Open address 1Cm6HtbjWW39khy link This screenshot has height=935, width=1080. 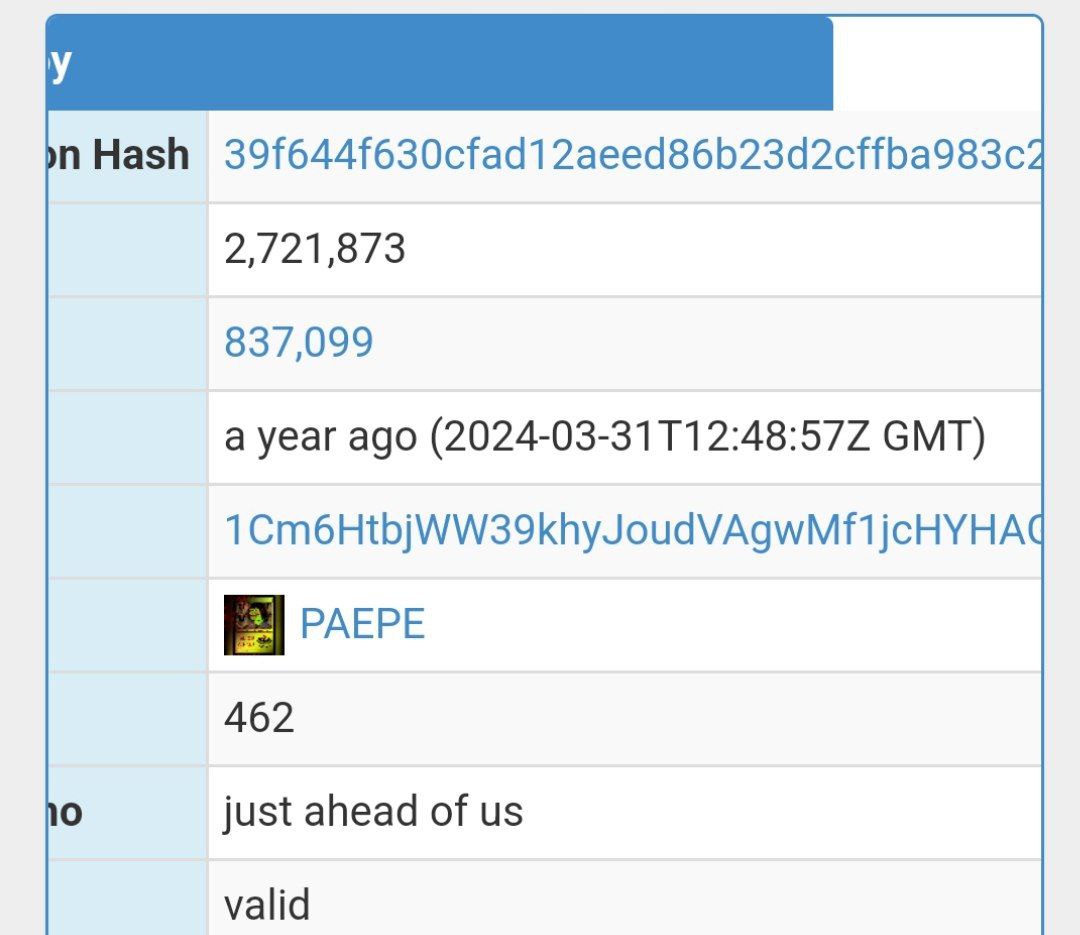pyautogui.click(x=632, y=530)
